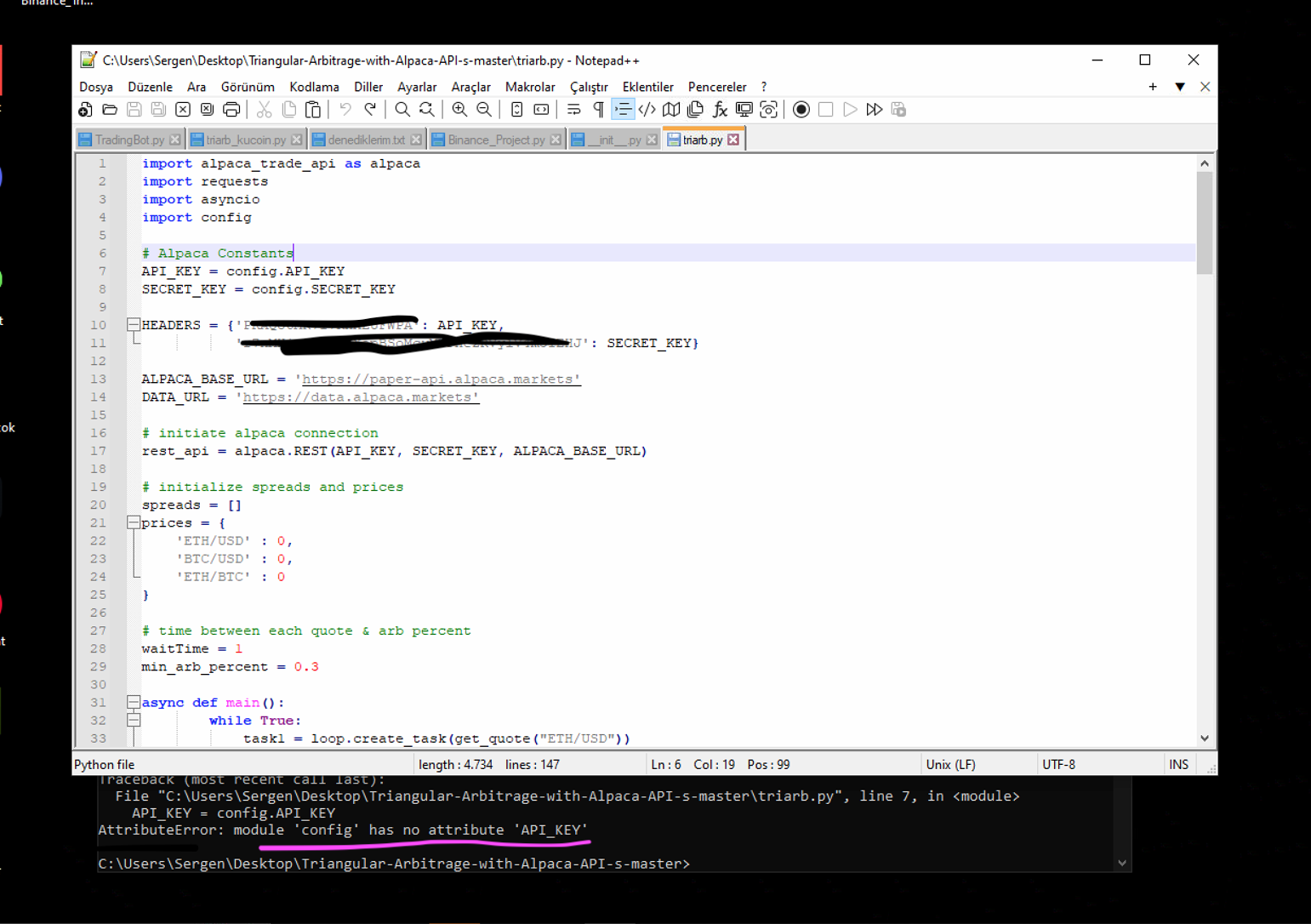Toggle the INS insert mode indicator
The height and width of the screenshot is (924, 1311).
(x=1178, y=764)
